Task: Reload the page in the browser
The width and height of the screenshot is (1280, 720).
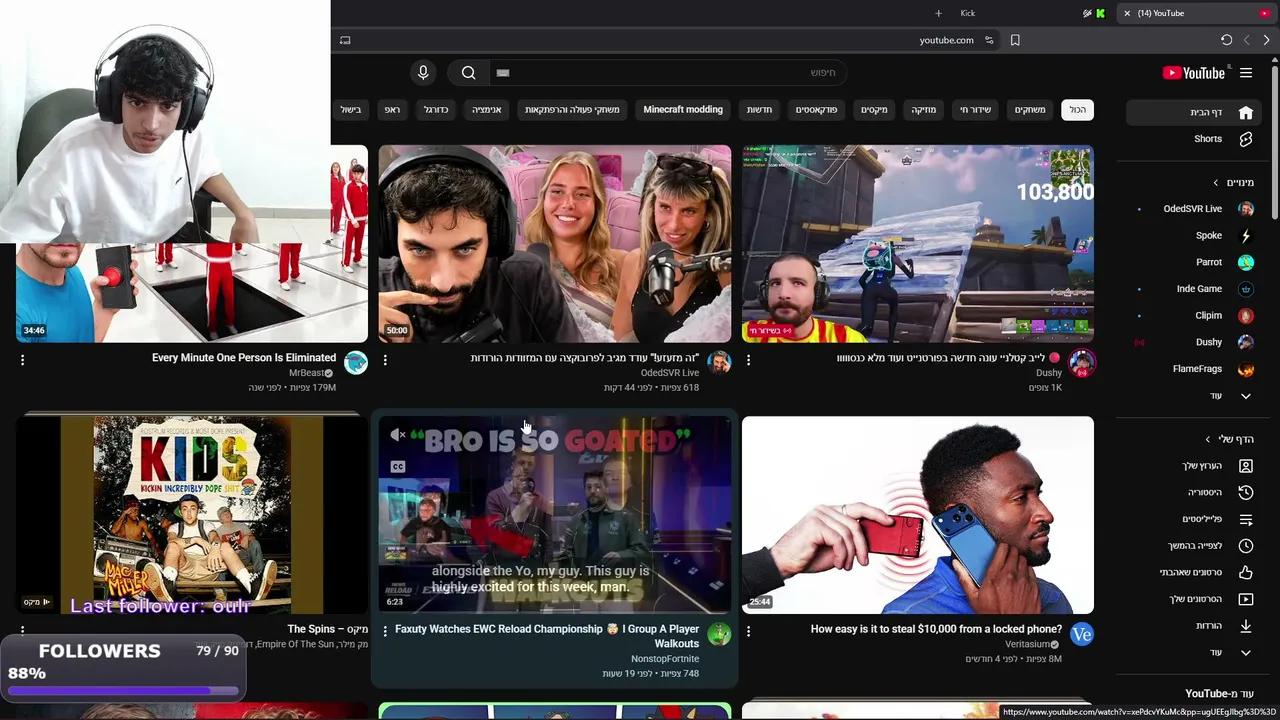Action: [x=1226, y=40]
